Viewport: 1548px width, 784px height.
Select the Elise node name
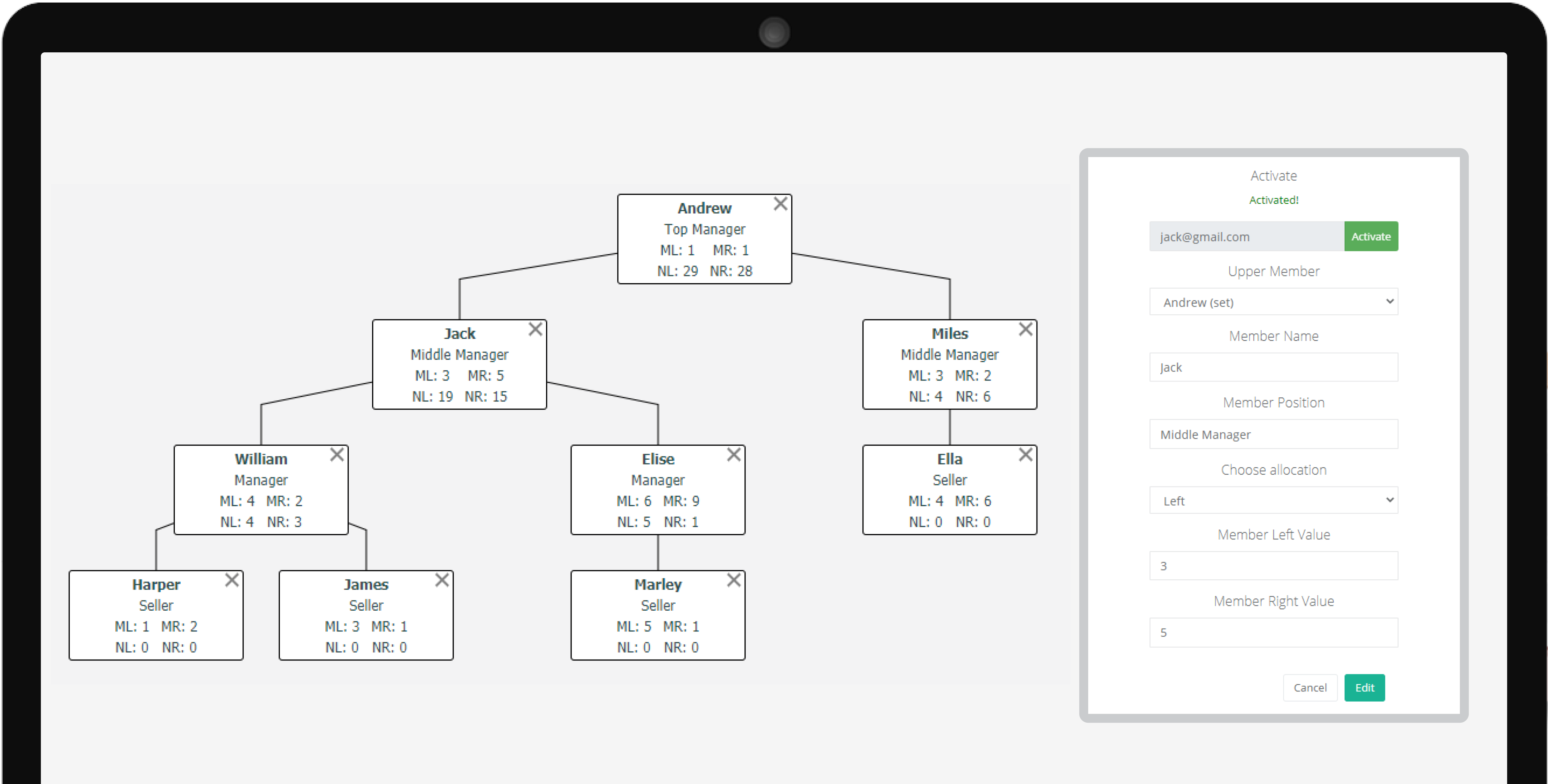[658, 459]
